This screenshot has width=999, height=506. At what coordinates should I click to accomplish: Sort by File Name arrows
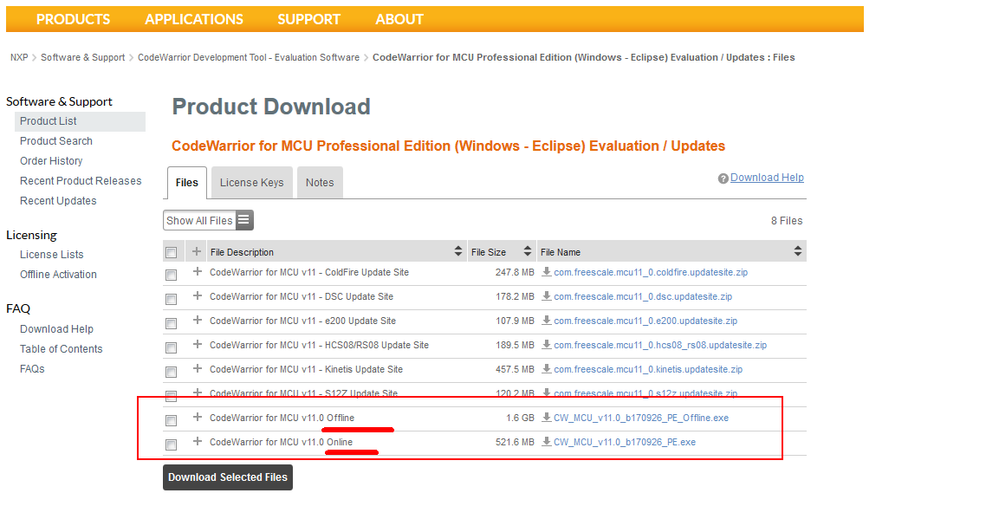click(x=798, y=251)
